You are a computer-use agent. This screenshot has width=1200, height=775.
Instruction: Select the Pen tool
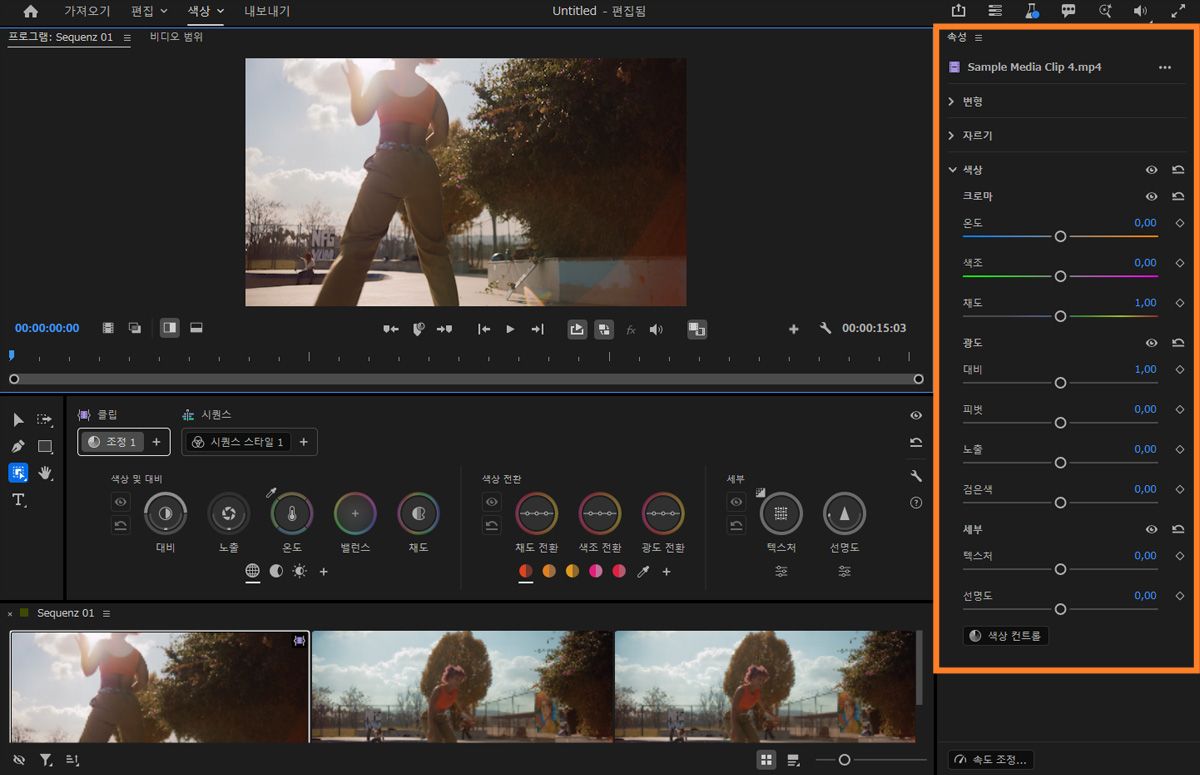(x=18, y=446)
